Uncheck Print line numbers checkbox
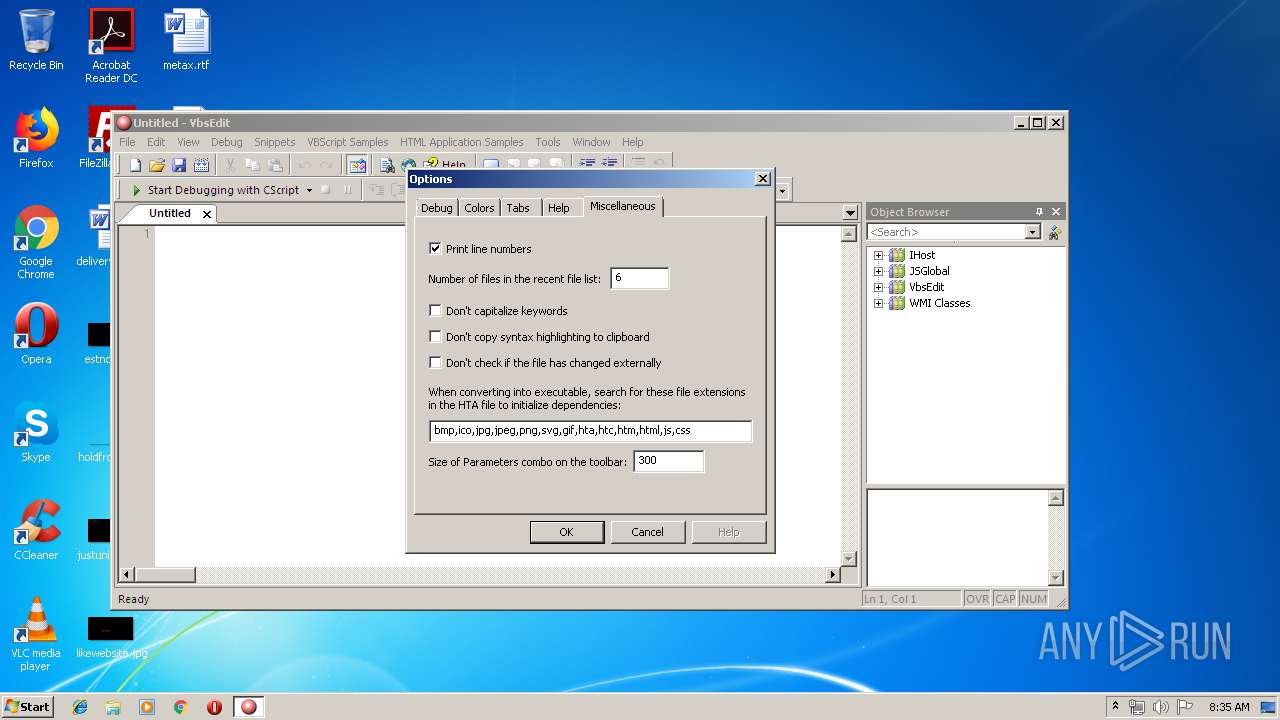Viewport: 1280px width, 720px height. coord(435,248)
